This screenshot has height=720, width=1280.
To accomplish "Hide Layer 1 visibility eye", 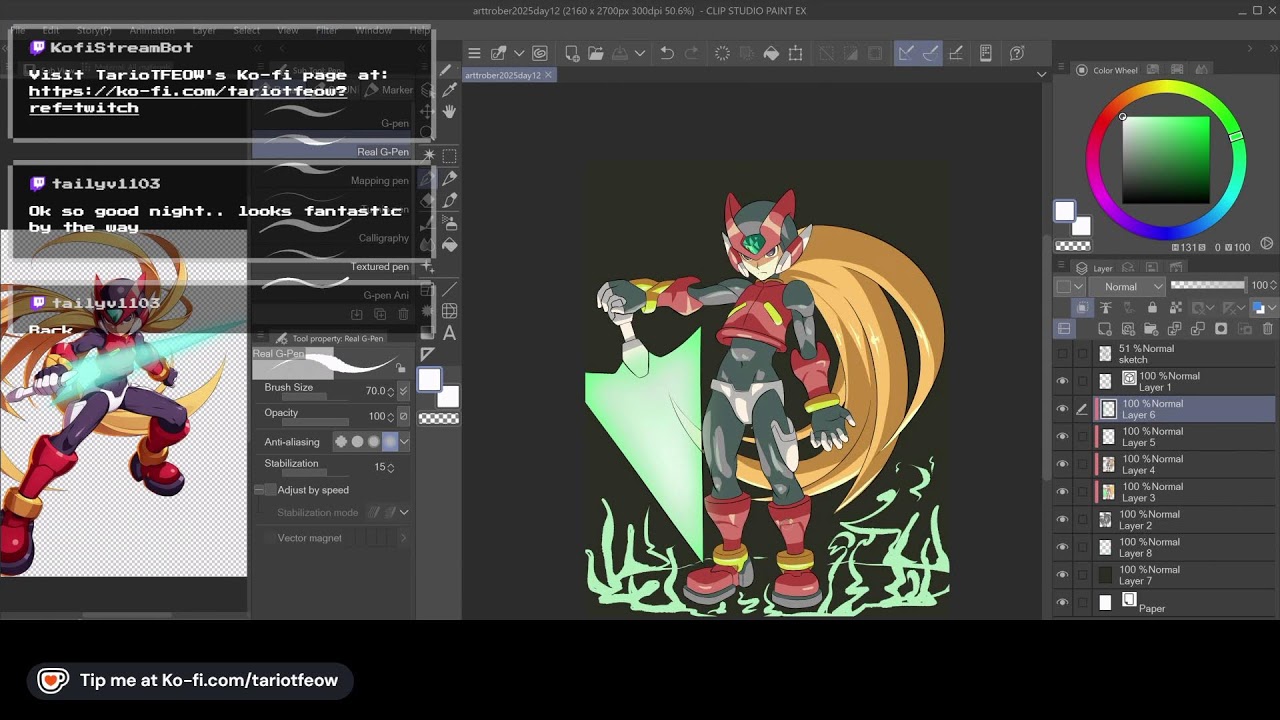I will tap(1062, 381).
